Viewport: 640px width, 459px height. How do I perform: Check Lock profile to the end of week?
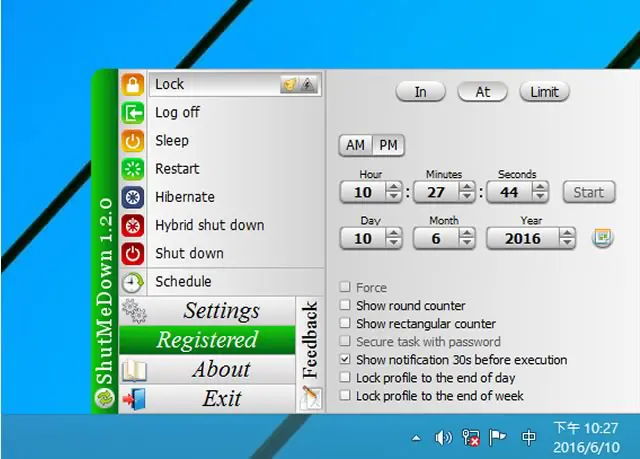[x=345, y=395]
